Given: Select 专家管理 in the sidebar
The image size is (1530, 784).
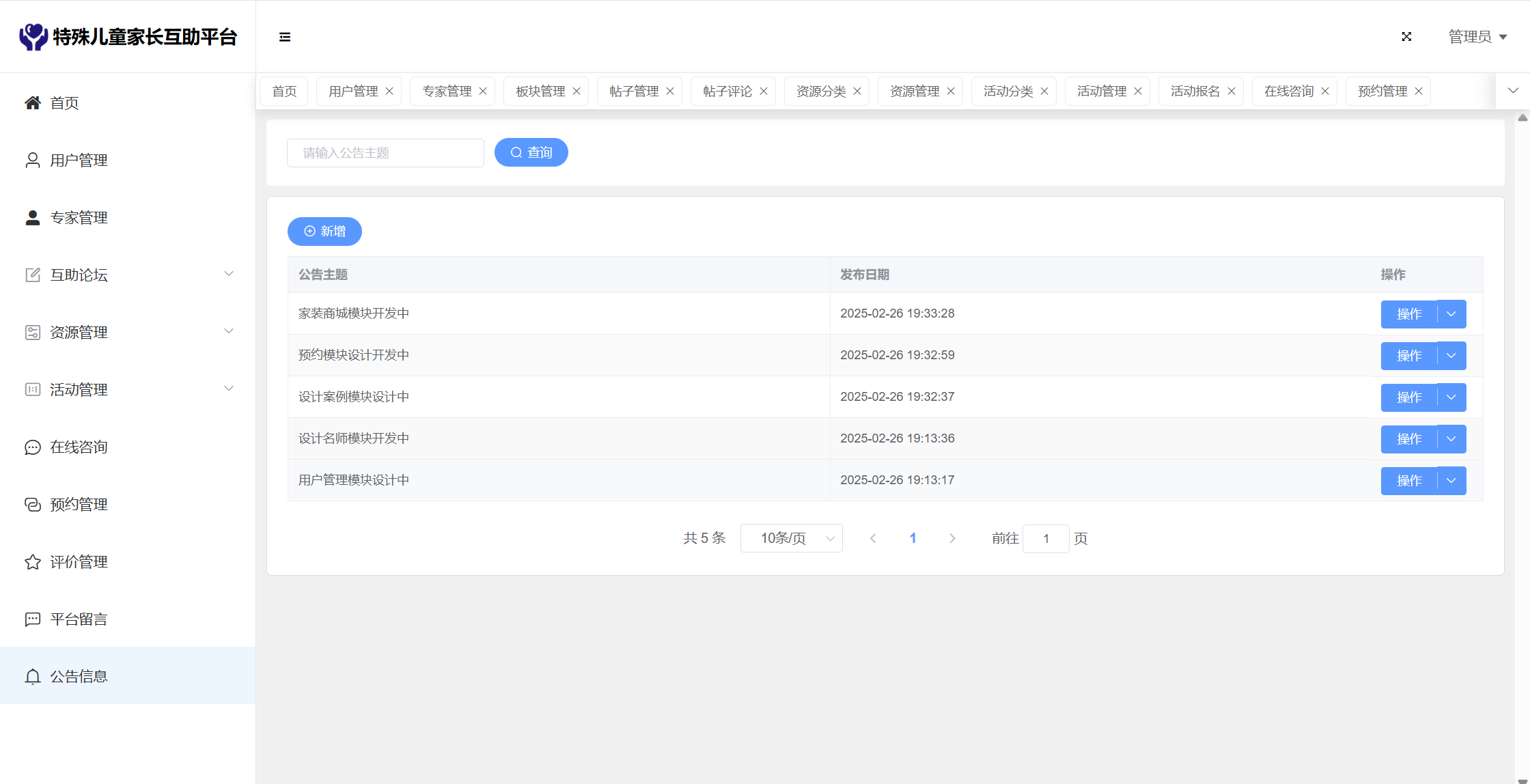Looking at the screenshot, I should [x=78, y=218].
